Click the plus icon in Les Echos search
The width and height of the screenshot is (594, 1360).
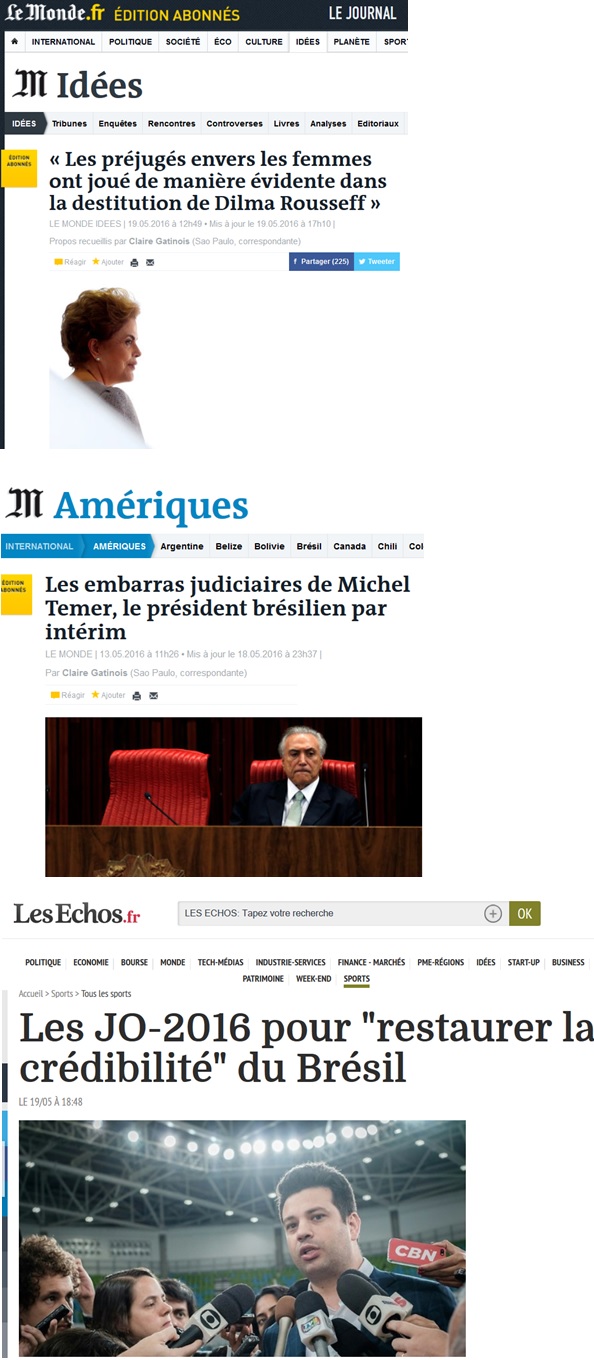pyautogui.click(x=493, y=913)
